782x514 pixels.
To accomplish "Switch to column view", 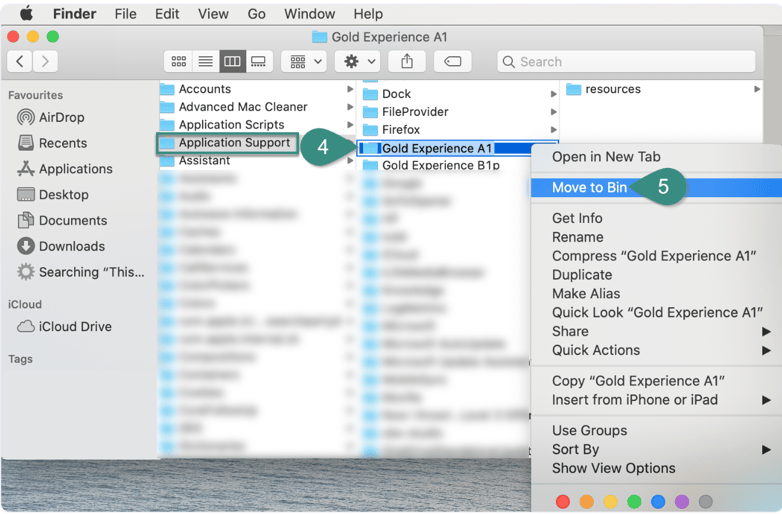I will 232,61.
